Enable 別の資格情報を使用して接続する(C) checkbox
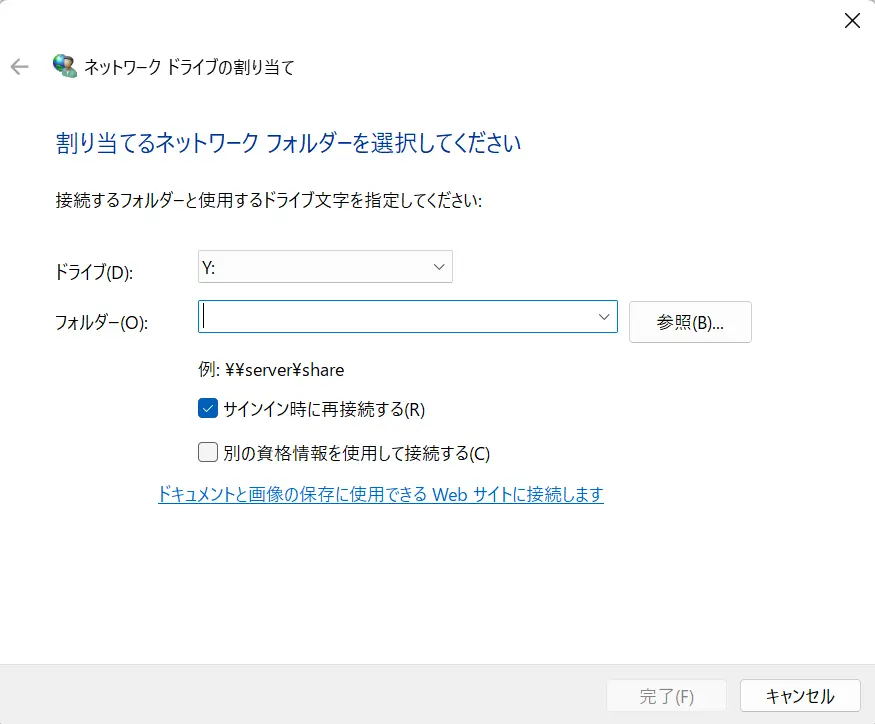The image size is (875, 724). click(208, 452)
